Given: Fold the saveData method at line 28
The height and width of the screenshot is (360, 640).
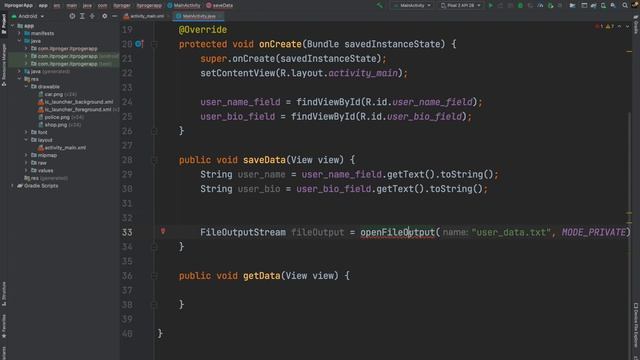Looking at the screenshot, I should 154,160.
